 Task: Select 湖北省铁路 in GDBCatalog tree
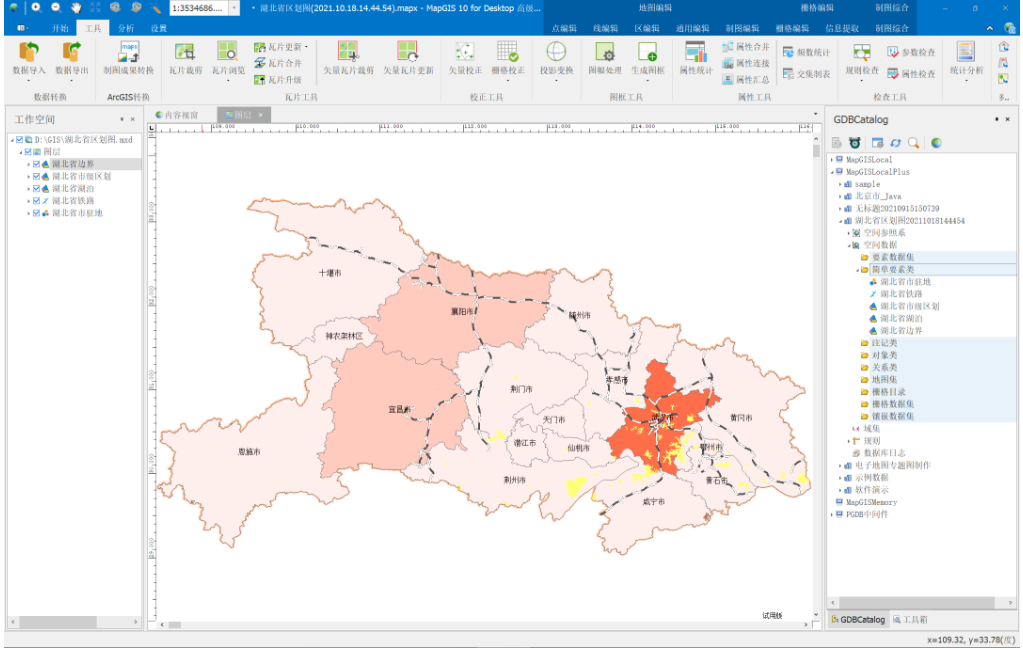901,294
